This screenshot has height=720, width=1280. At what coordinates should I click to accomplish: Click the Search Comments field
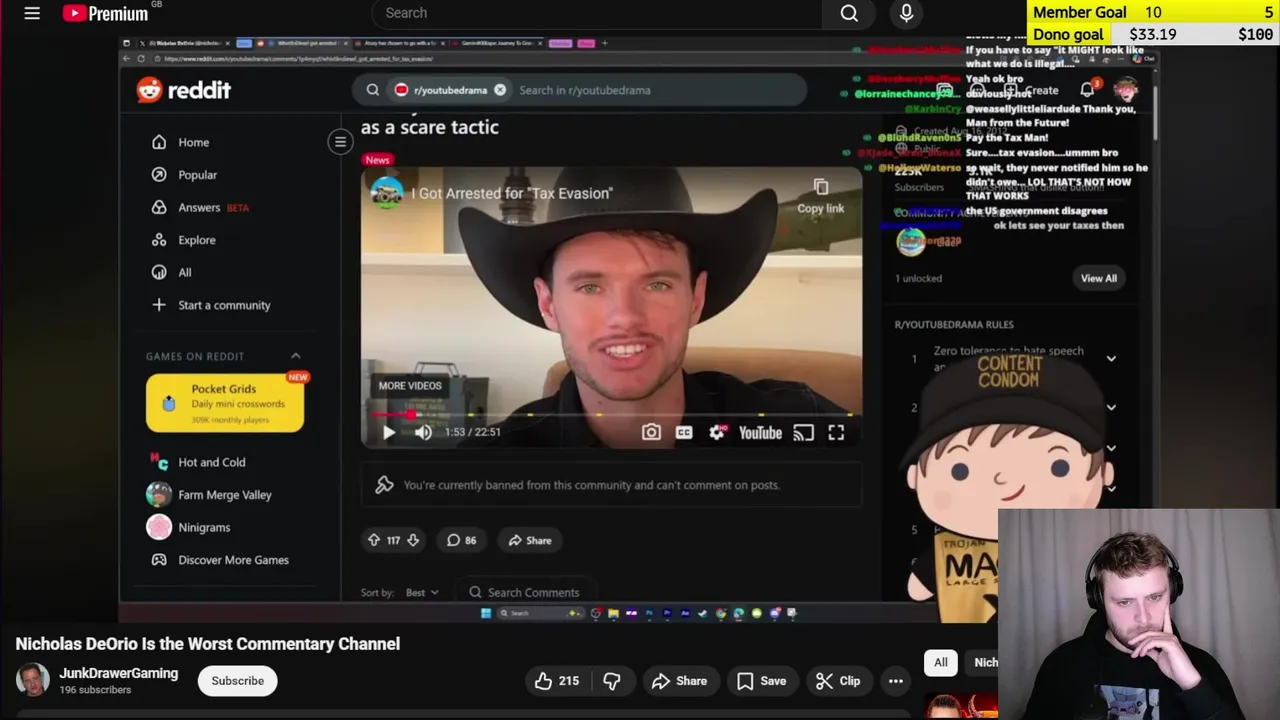click(x=524, y=592)
